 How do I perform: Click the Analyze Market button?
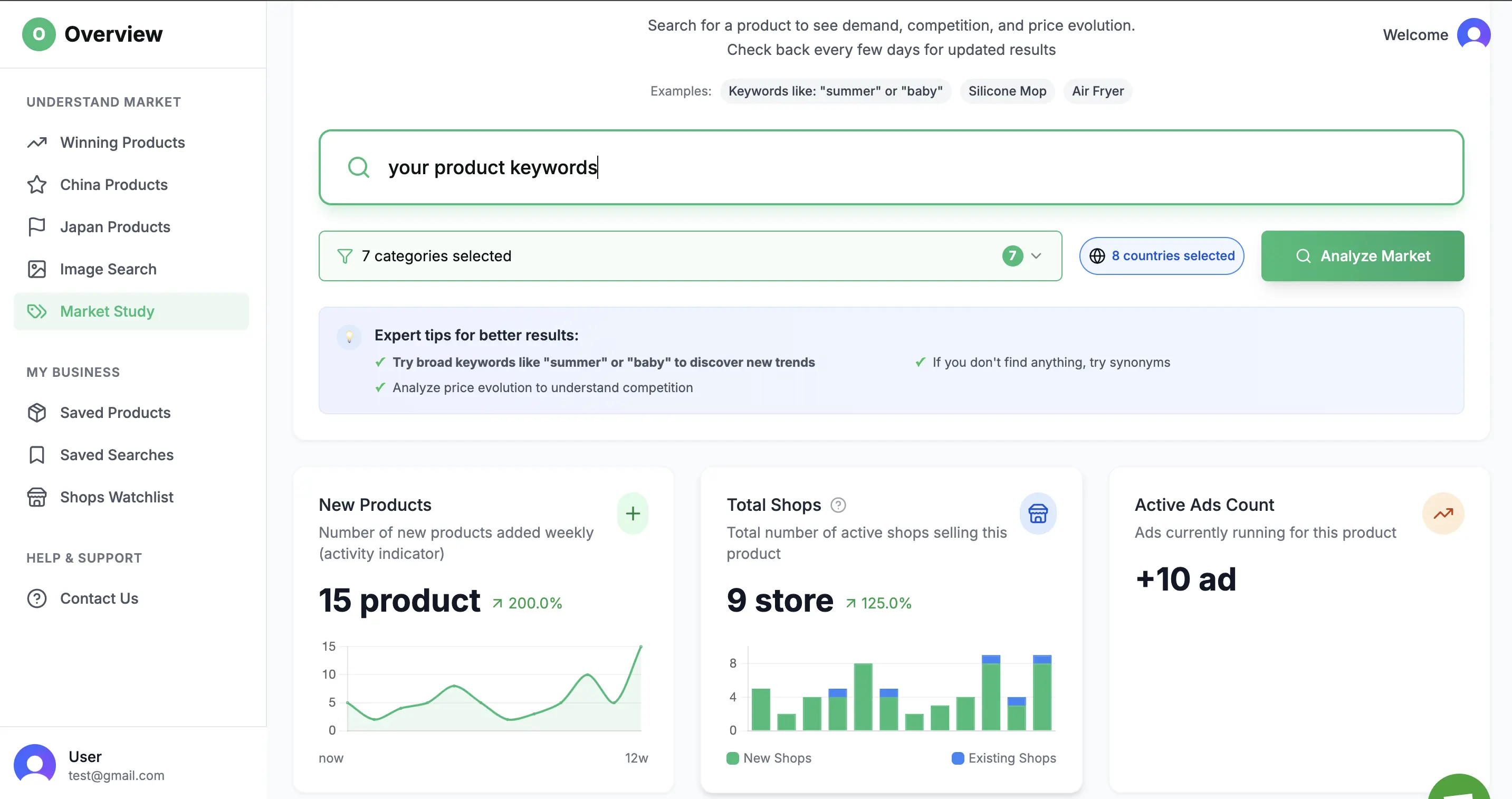(x=1362, y=255)
